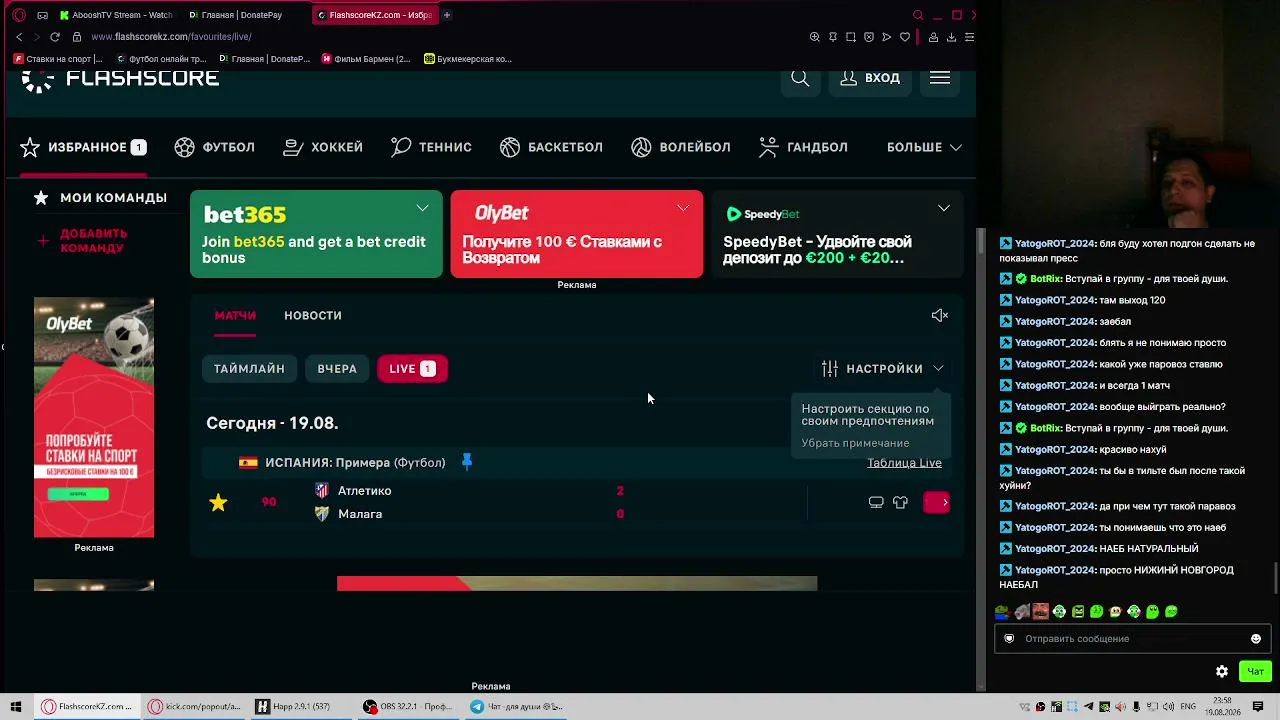Open the ИЗБРАННОЕ favourites section
This screenshot has height=720, width=1280.
point(83,147)
